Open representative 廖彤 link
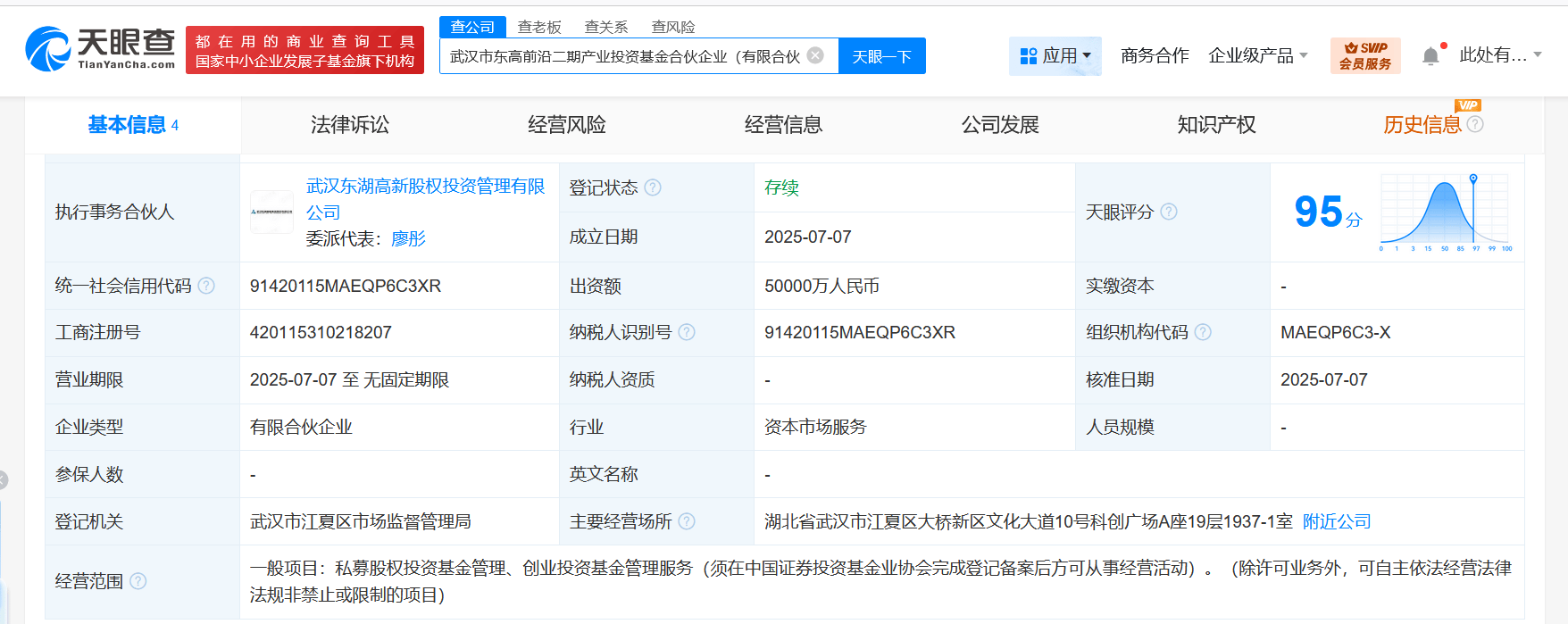The height and width of the screenshot is (624, 1568). [x=408, y=238]
